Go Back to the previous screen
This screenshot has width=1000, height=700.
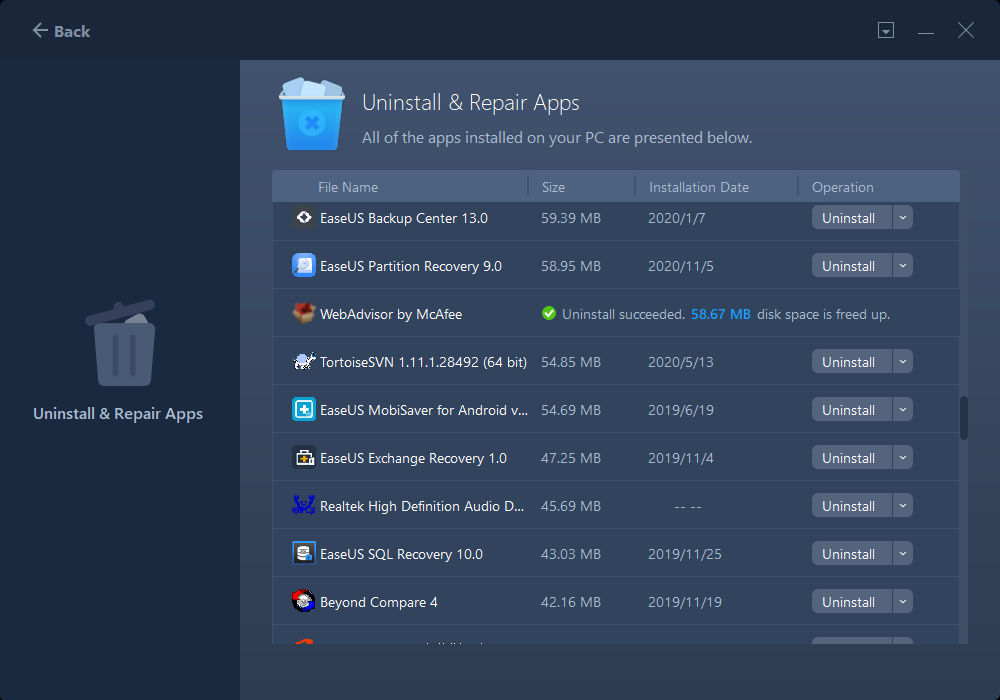(61, 31)
